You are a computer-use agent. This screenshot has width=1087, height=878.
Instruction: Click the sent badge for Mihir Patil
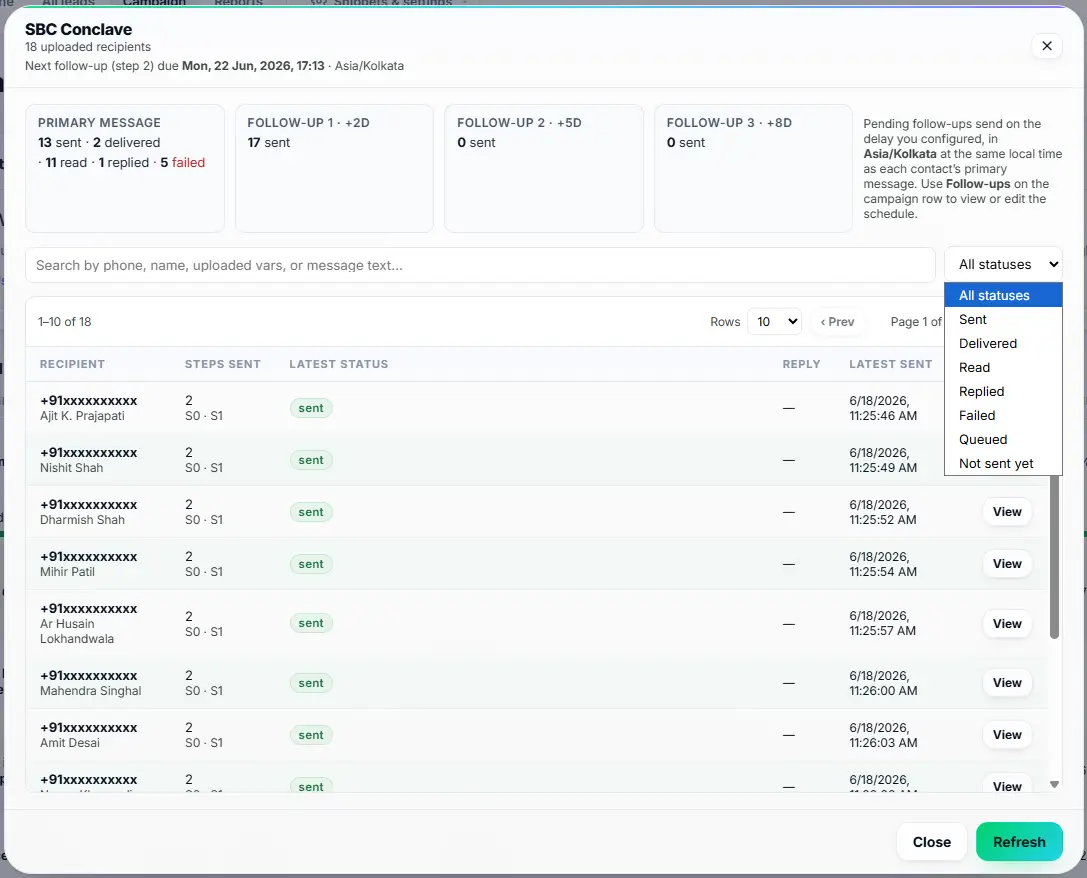pos(311,564)
